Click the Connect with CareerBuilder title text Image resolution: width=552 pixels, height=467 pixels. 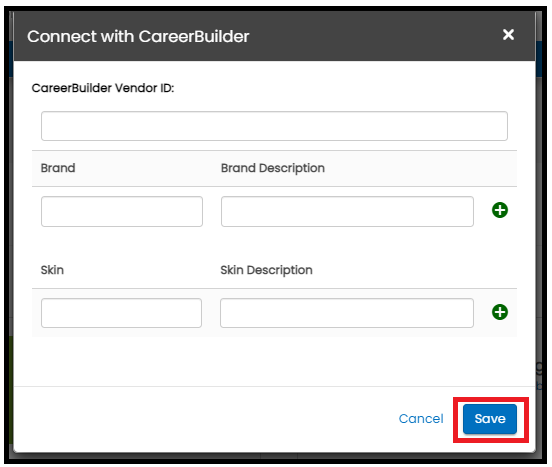[138, 36]
